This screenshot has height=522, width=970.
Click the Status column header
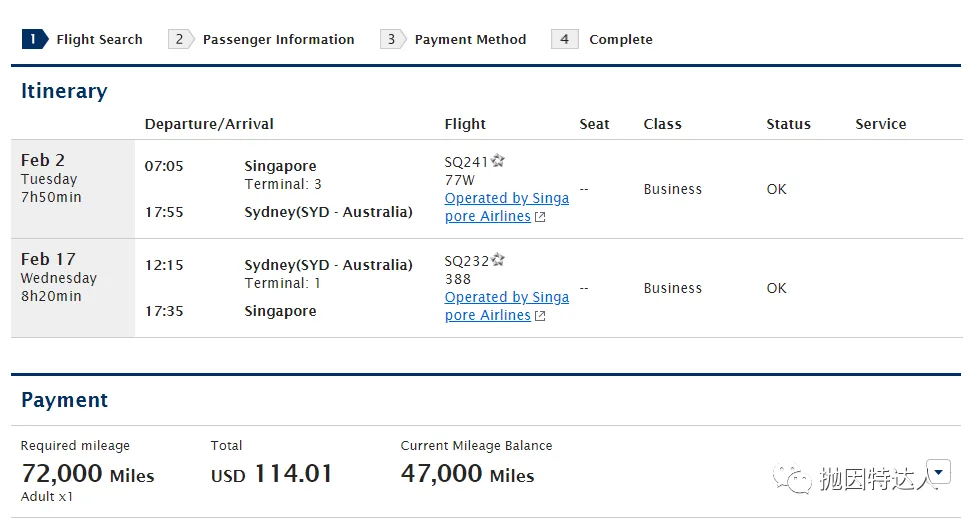(788, 124)
